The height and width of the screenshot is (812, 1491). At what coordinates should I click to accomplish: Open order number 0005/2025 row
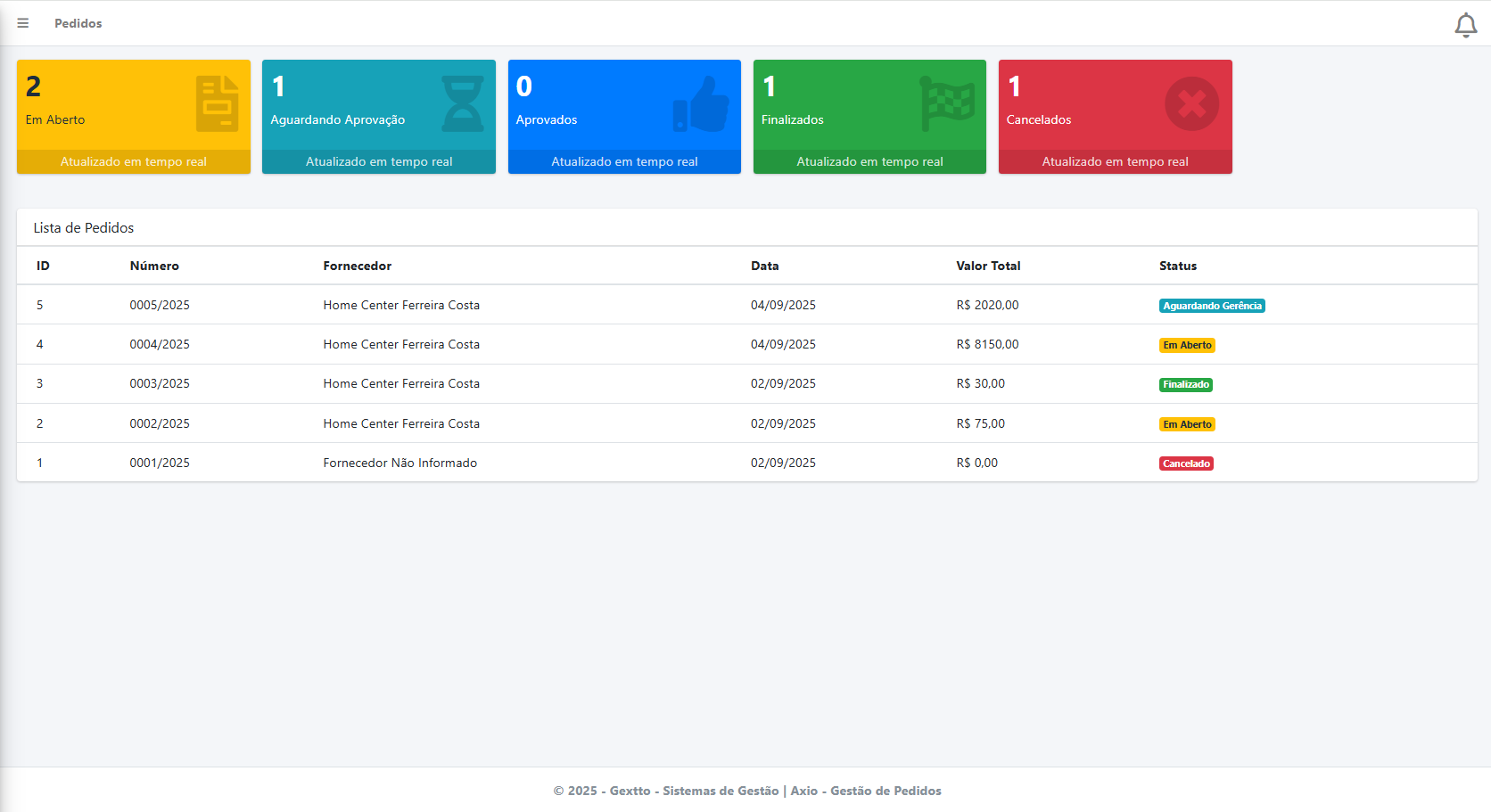(x=160, y=305)
